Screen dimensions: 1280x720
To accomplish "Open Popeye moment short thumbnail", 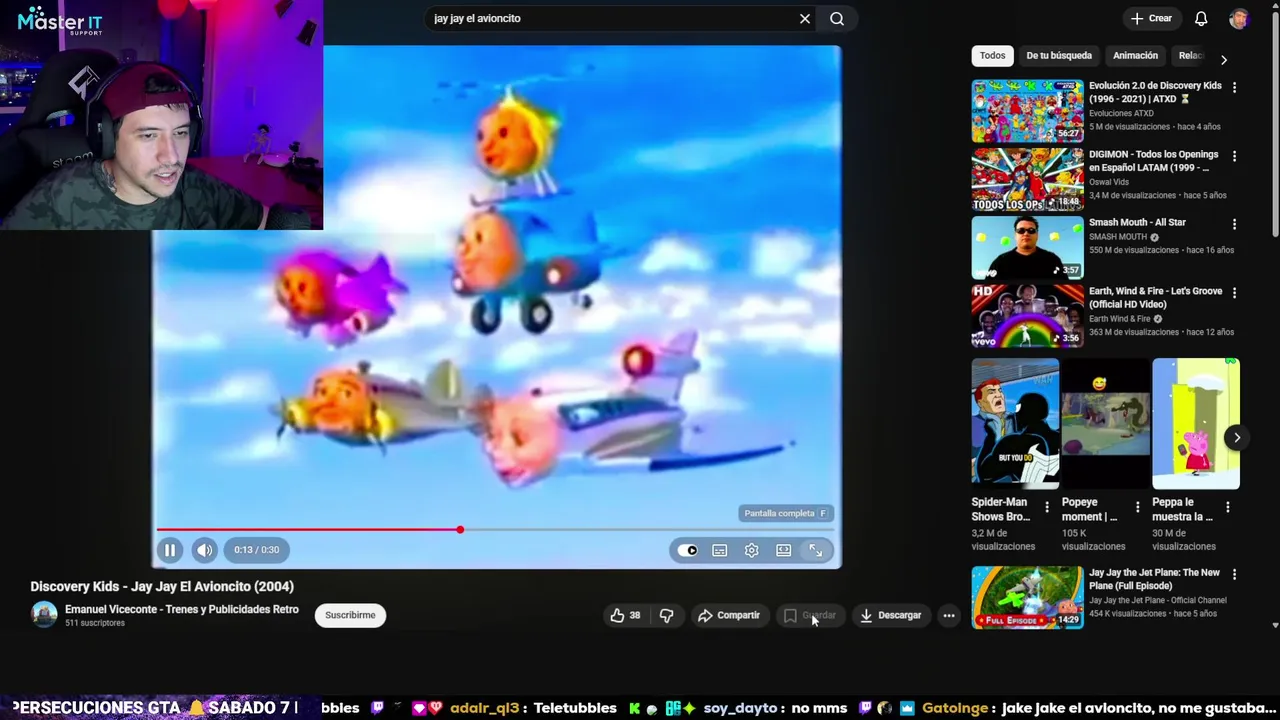I will pyautogui.click(x=1105, y=423).
